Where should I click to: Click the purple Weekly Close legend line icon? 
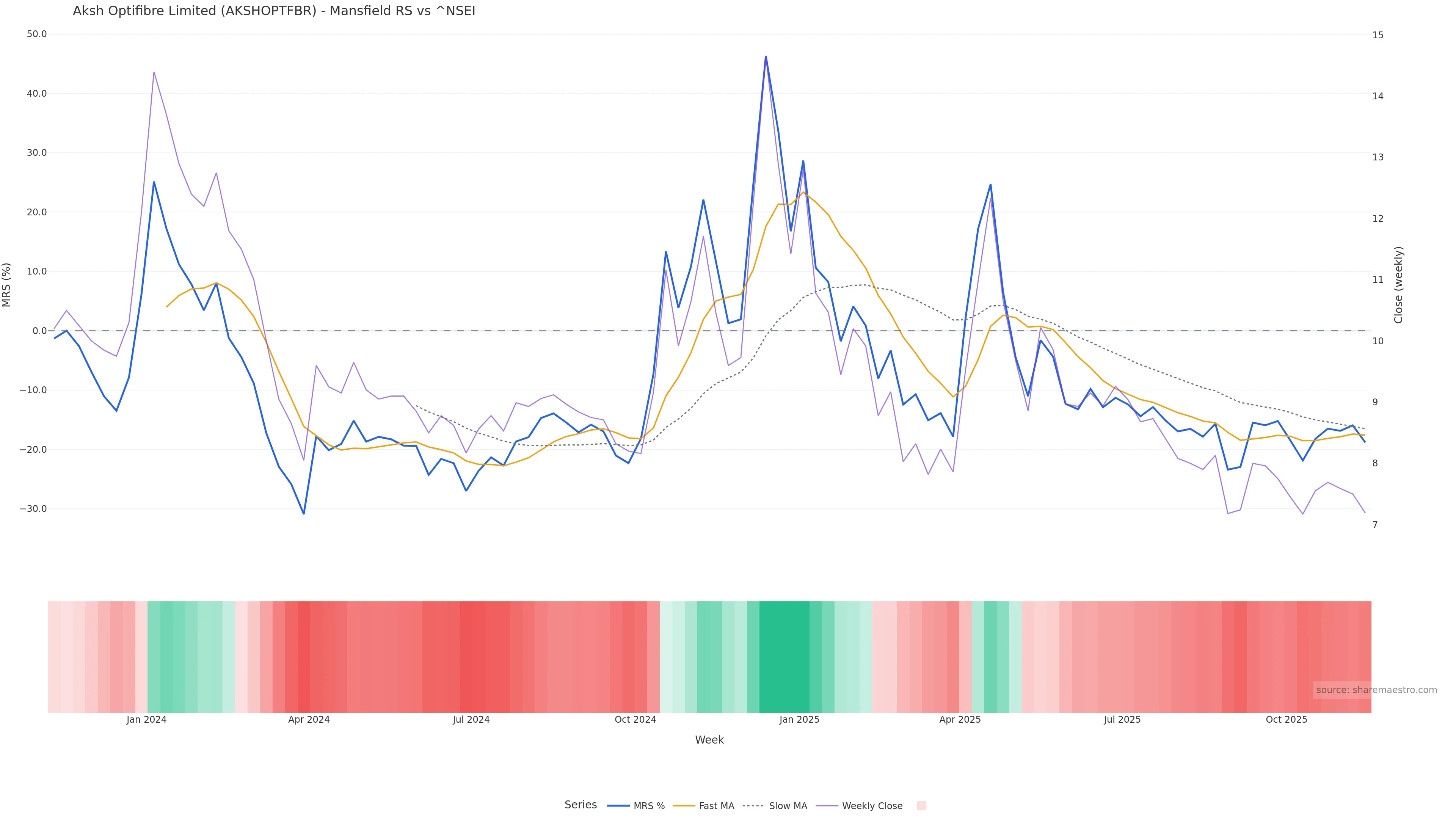827,806
